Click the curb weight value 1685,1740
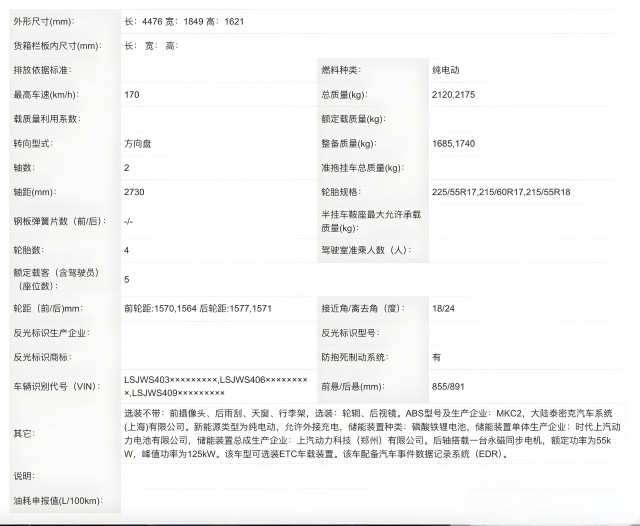This screenshot has width=640, height=526. click(x=453, y=144)
